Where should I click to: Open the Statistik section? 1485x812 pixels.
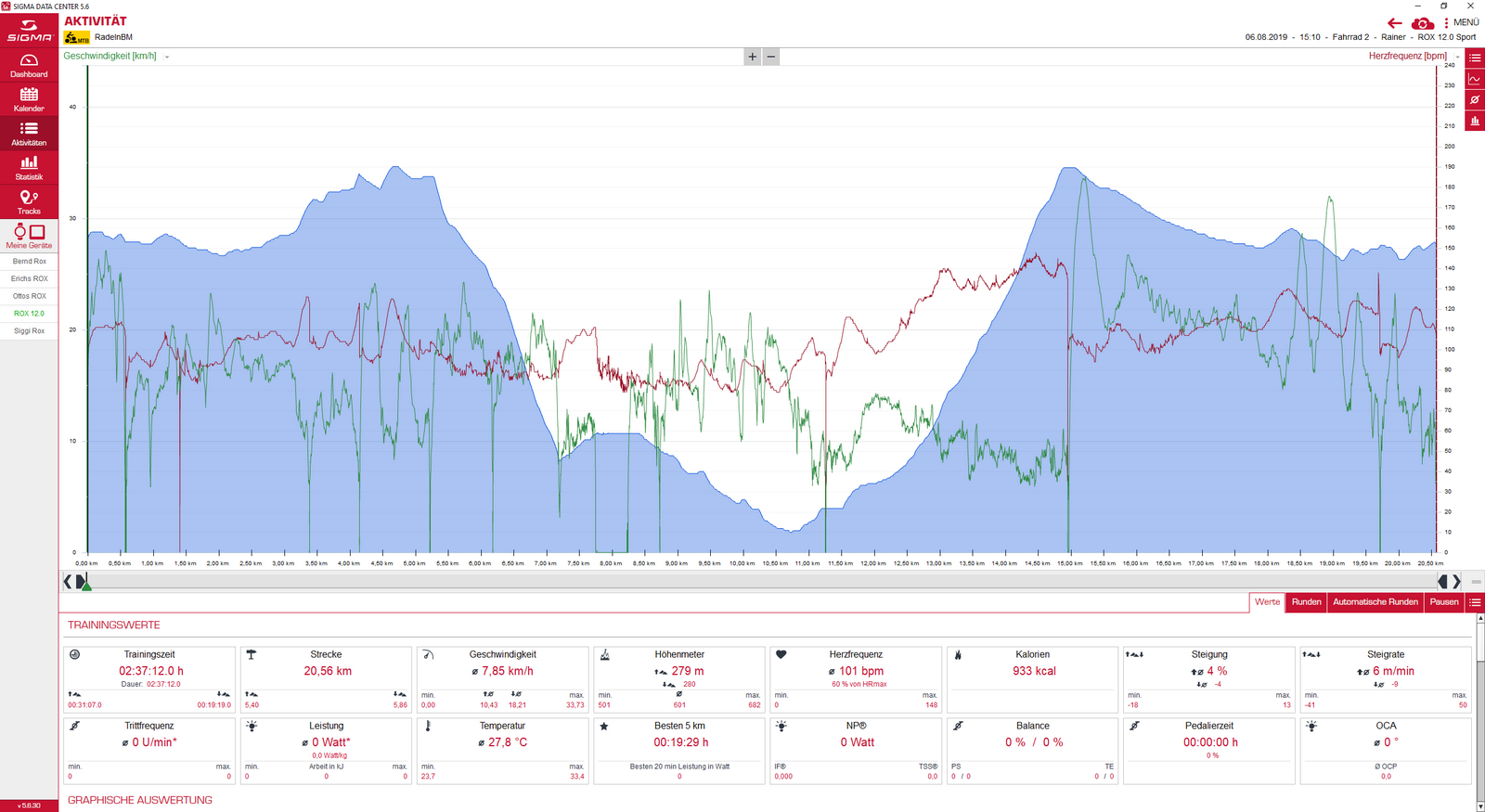point(29,168)
